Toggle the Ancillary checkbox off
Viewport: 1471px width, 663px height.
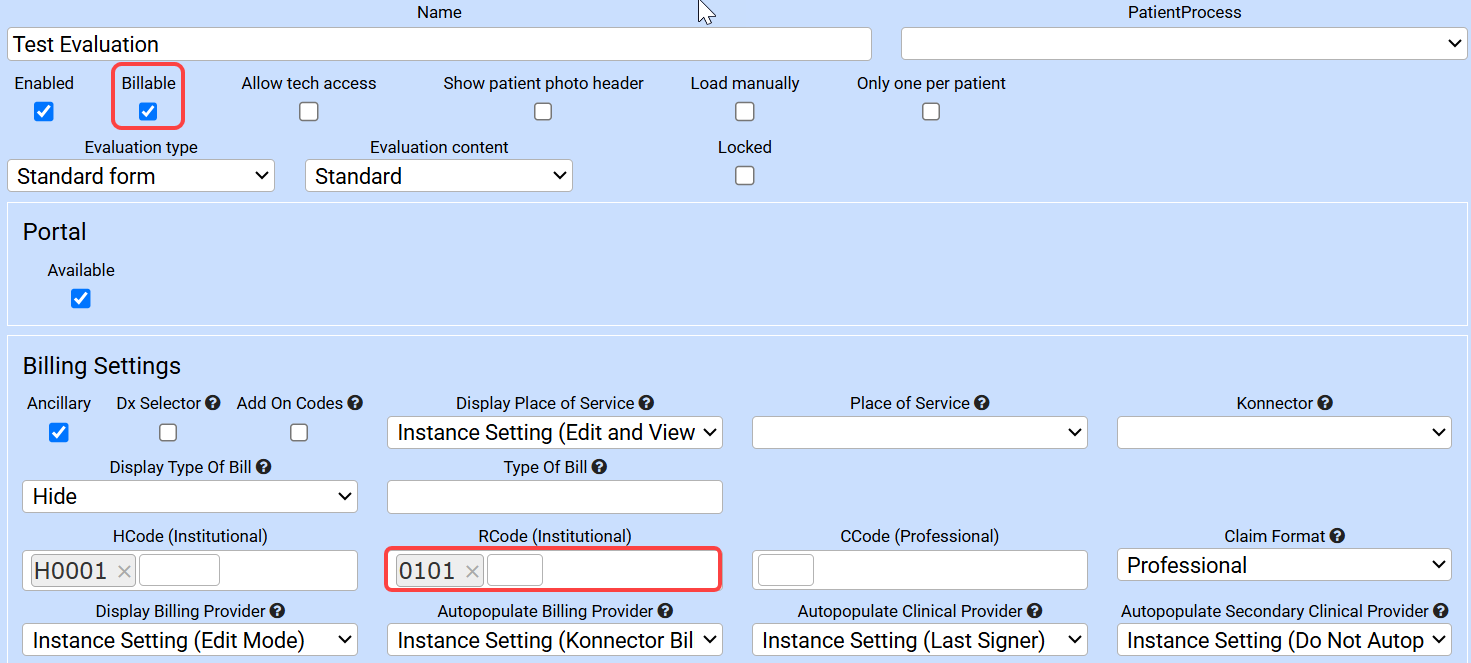click(x=59, y=432)
